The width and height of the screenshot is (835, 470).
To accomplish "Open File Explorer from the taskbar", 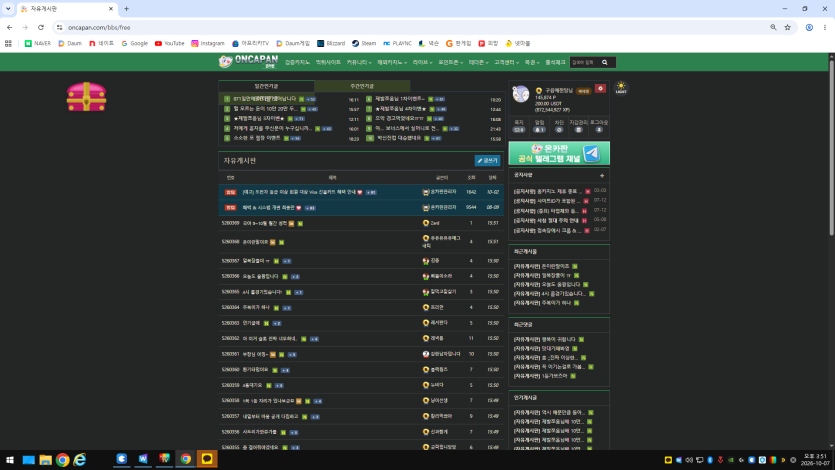I will (x=45, y=459).
